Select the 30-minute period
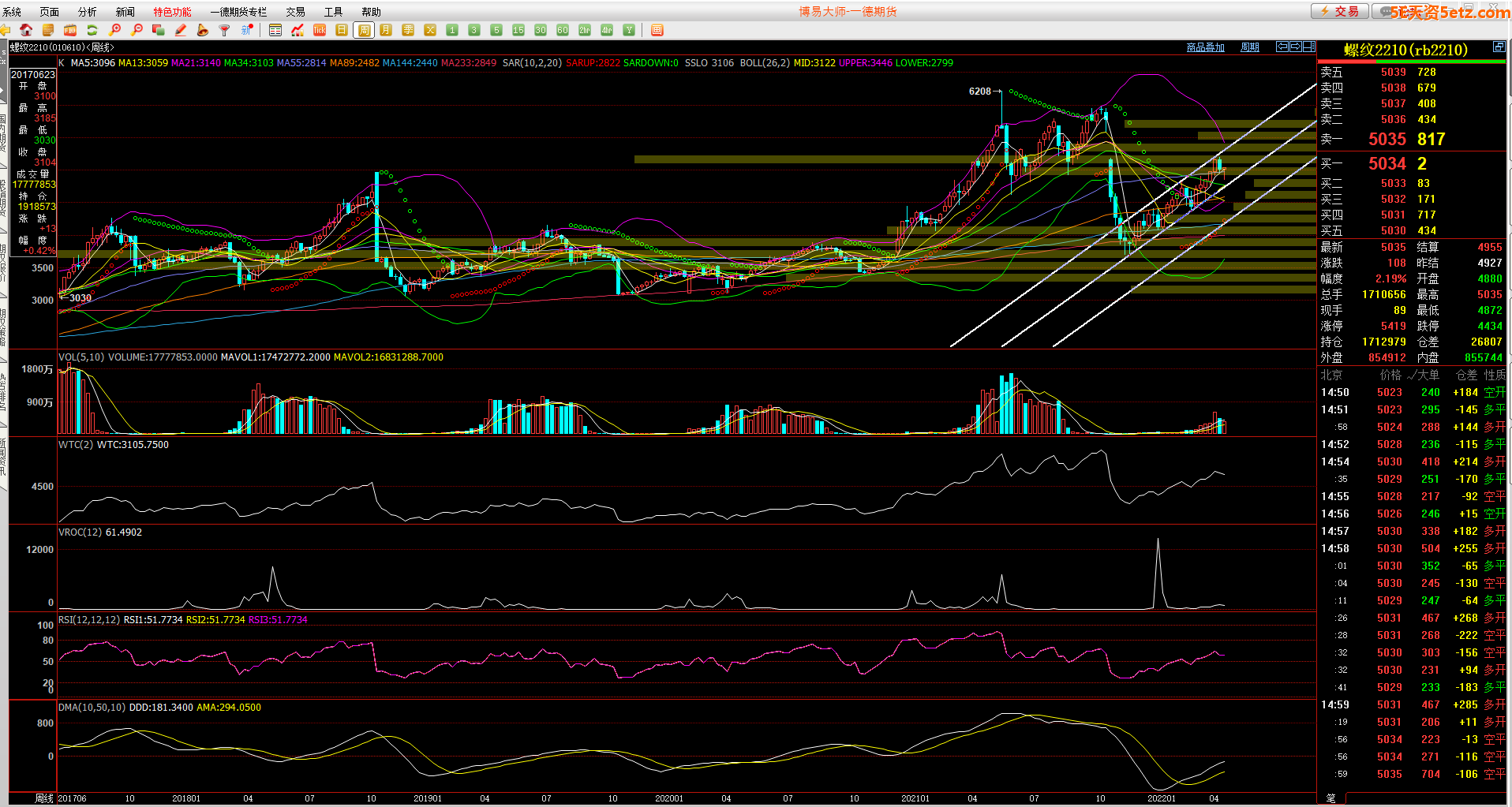This screenshot has width=1512, height=807. coord(541,30)
